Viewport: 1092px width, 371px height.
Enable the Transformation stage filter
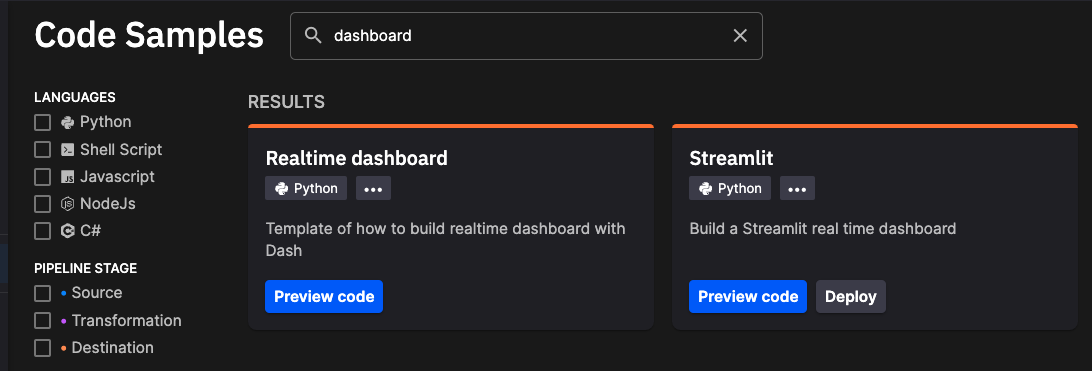point(42,321)
